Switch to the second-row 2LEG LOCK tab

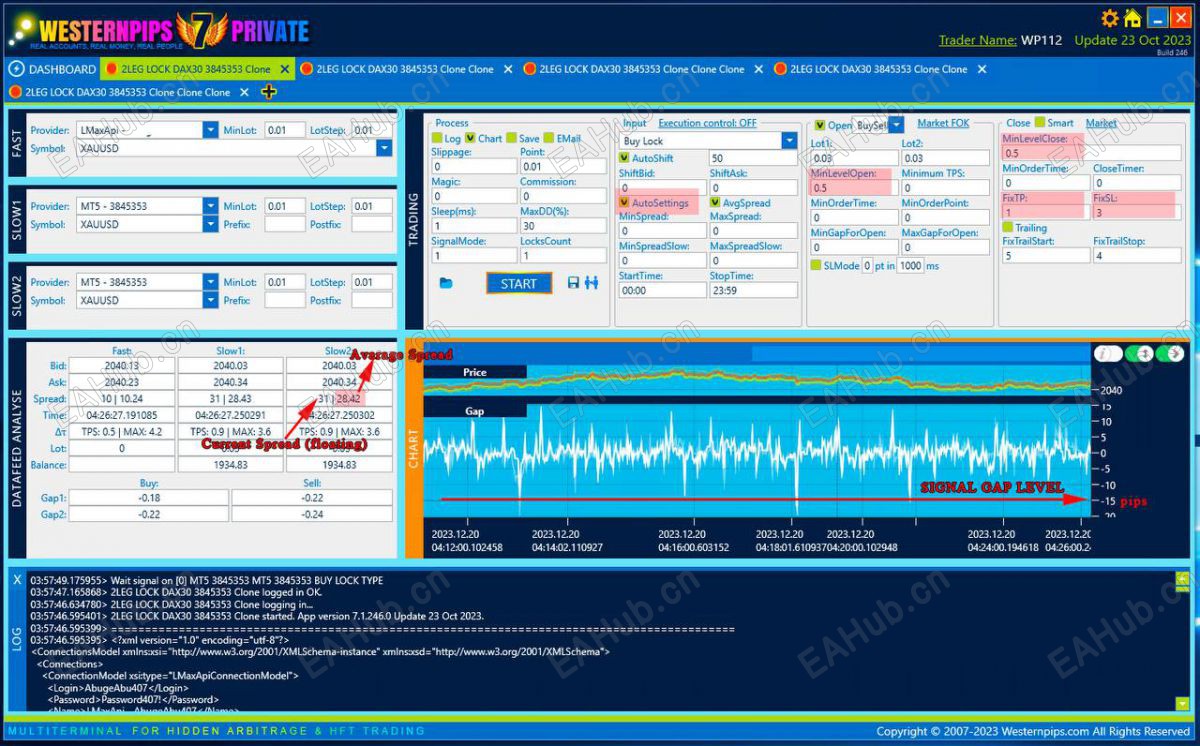(127, 92)
